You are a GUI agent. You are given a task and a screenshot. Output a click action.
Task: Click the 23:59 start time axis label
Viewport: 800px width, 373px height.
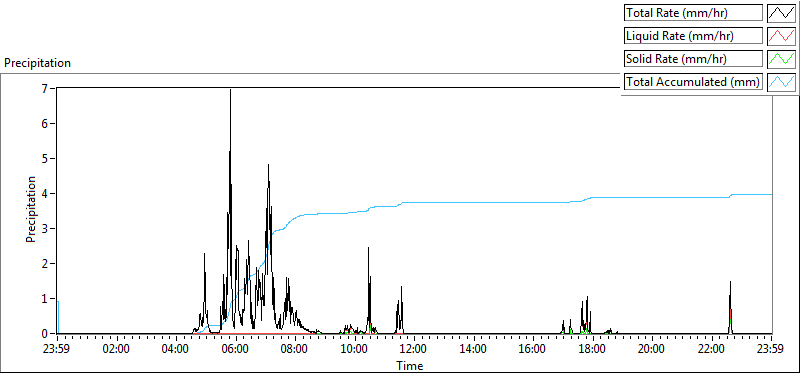(x=58, y=350)
